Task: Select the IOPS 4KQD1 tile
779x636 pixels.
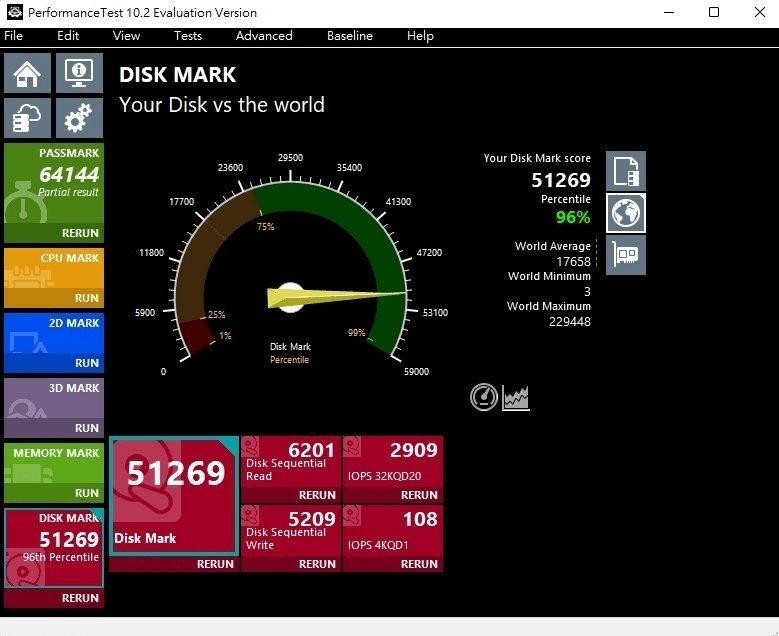Action: coord(392,531)
